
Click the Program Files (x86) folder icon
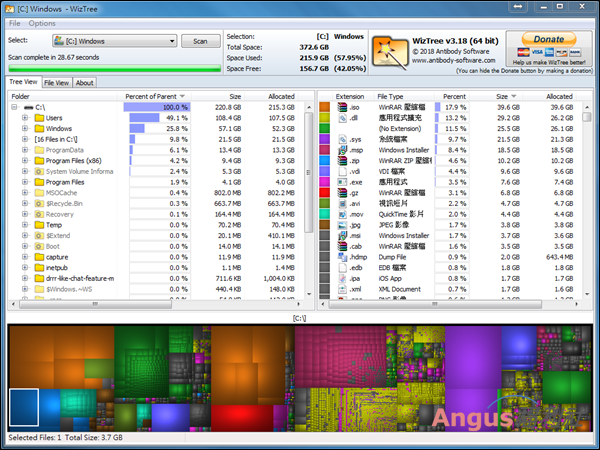coord(39,161)
